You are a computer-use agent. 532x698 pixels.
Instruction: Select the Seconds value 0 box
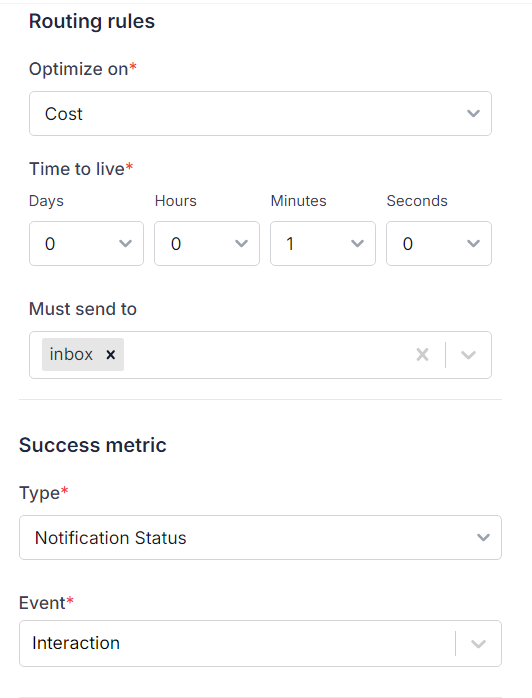(x=439, y=243)
